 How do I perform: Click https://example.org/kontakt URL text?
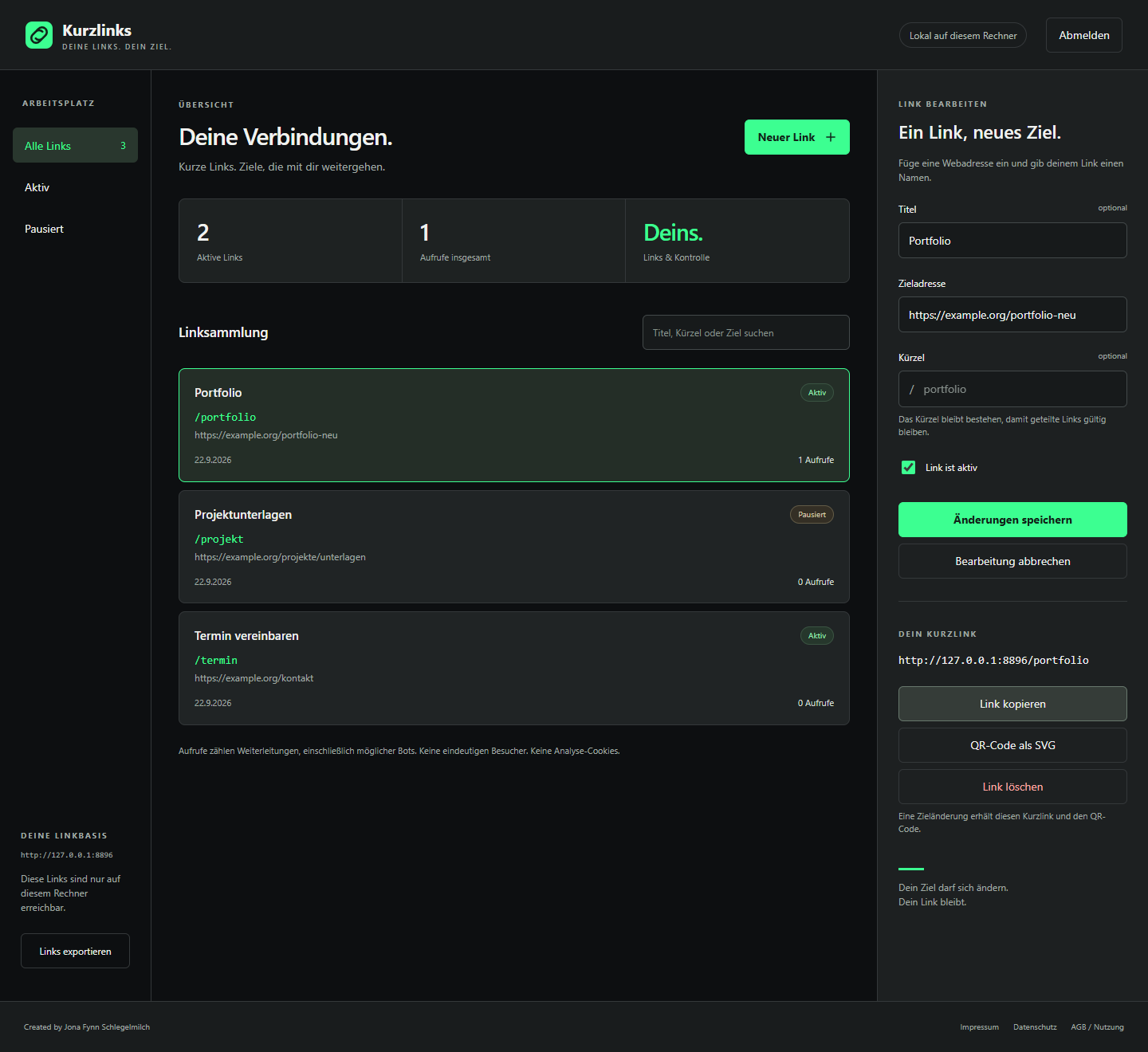click(x=254, y=678)
